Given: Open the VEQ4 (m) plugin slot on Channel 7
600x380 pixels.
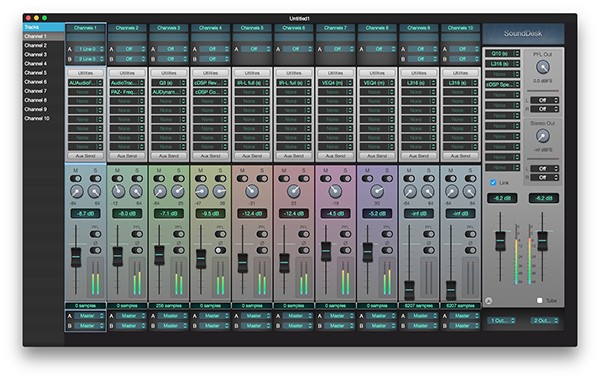Looking at the screenshot, I should click(x=336, y=83).
